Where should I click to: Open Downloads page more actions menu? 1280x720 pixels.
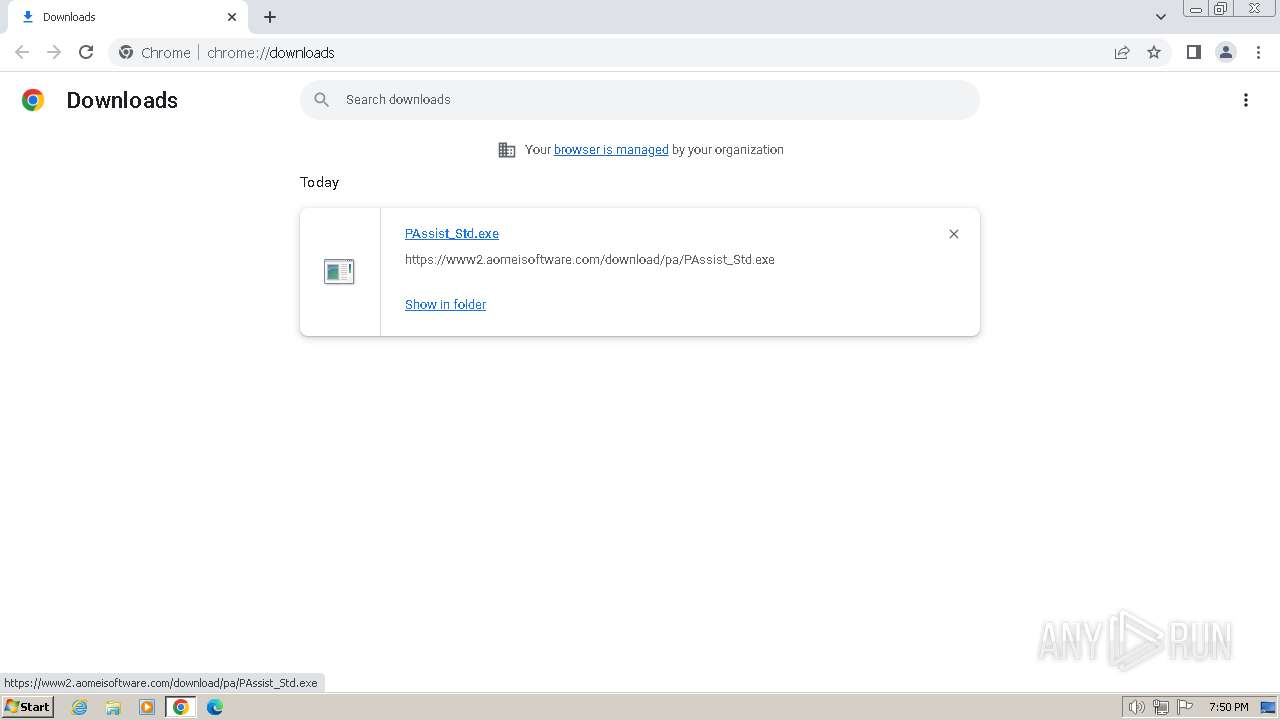coord(1246,100)
